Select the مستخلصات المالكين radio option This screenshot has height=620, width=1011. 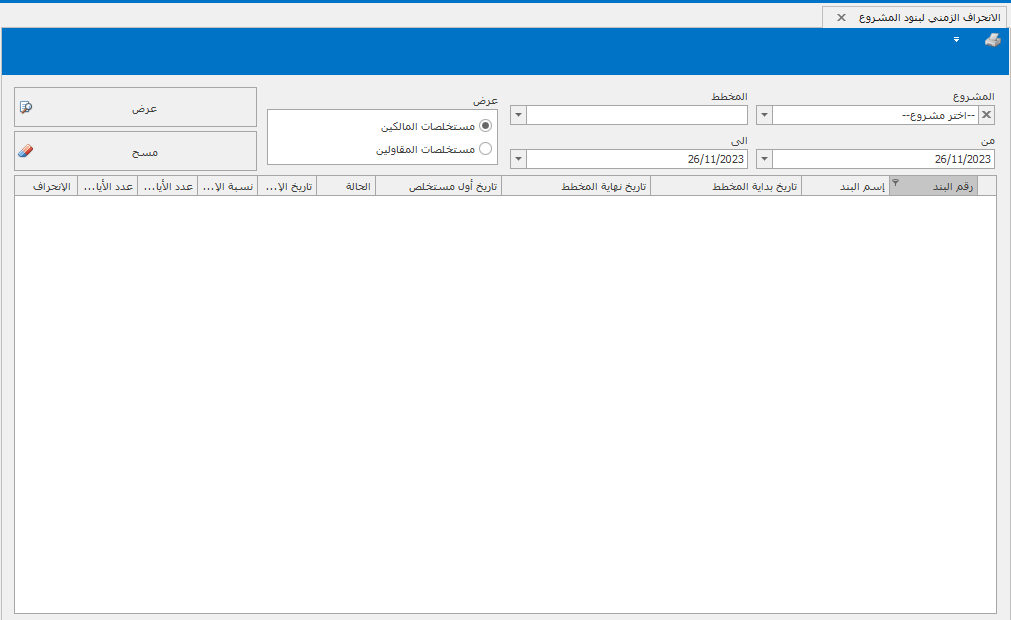pos(486,126)
